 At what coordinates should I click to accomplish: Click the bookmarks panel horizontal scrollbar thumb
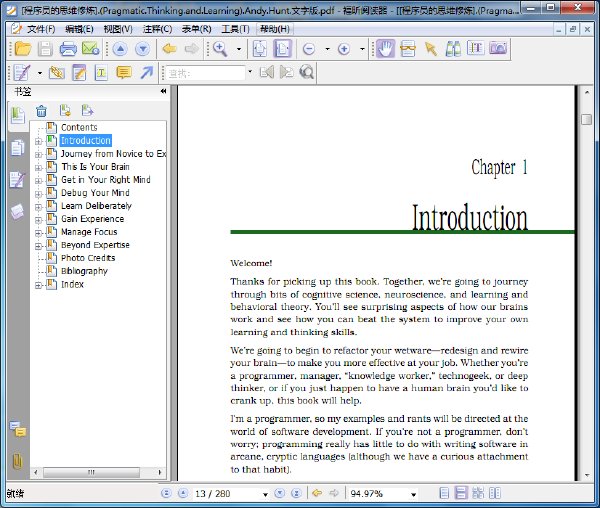pos(91,472)
